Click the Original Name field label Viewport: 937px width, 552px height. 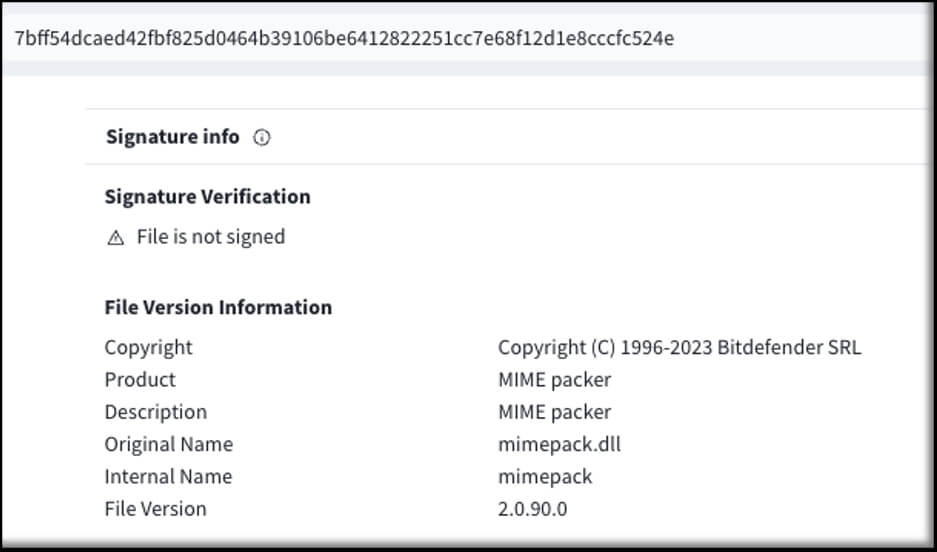point(168,444)
